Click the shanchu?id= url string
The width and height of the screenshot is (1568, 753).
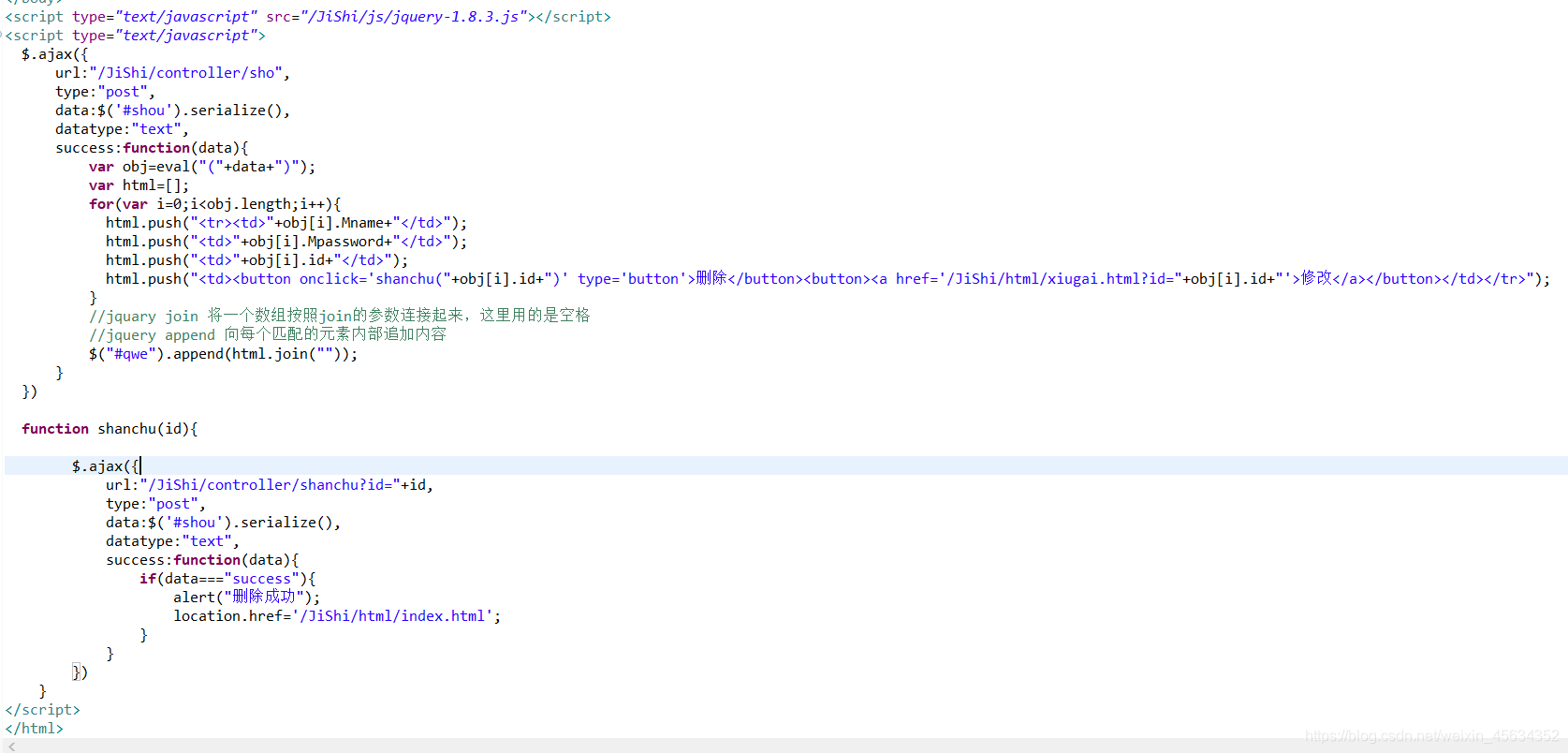click(270, 485)
